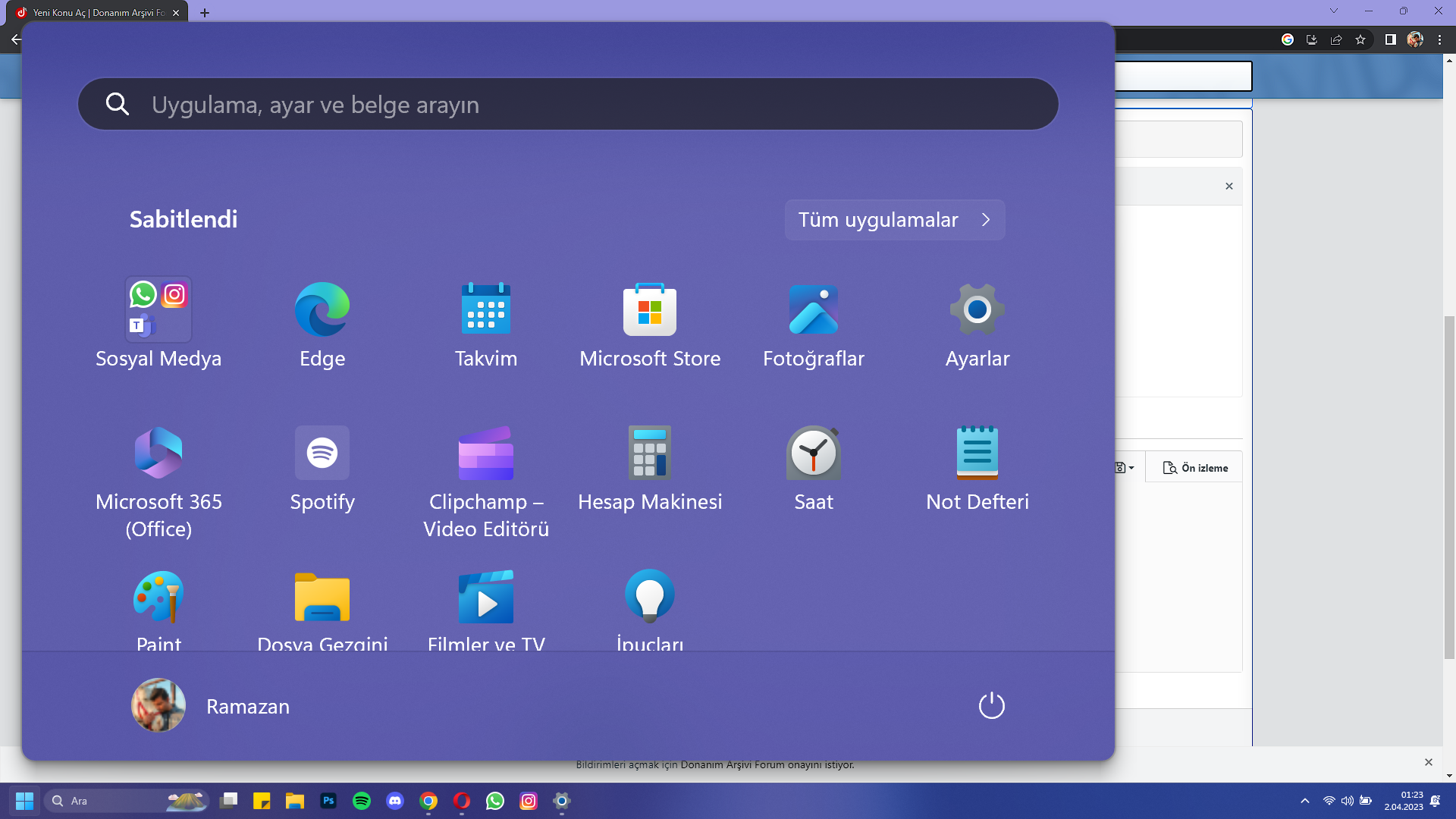
Task: Open the Takvim calendar app
Action: coord(486,323)
